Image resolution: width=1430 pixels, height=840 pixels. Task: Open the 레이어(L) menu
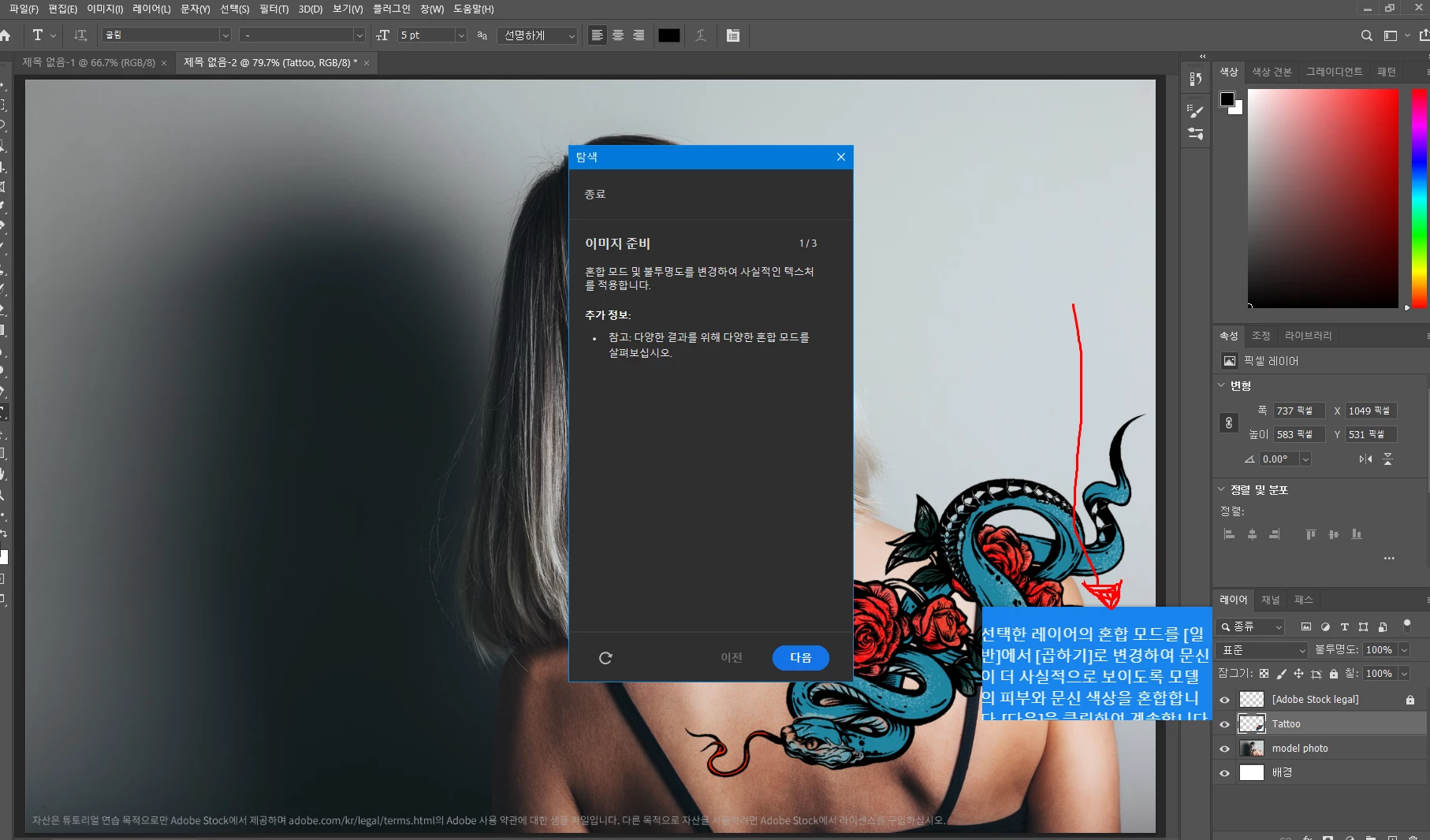tap(151, 9)
